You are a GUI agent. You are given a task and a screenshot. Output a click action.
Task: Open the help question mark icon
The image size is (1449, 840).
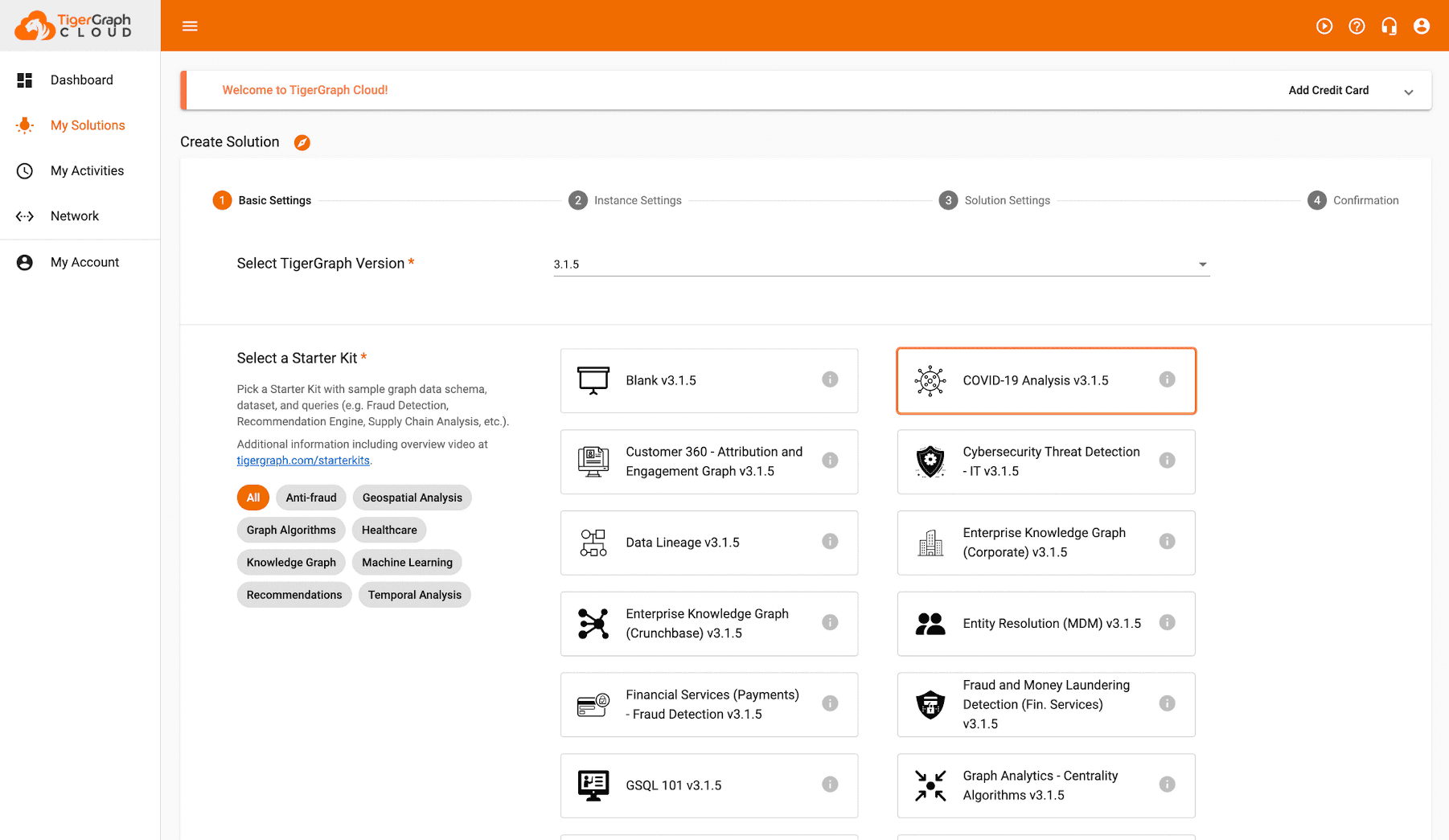(x=1357, y=27)
